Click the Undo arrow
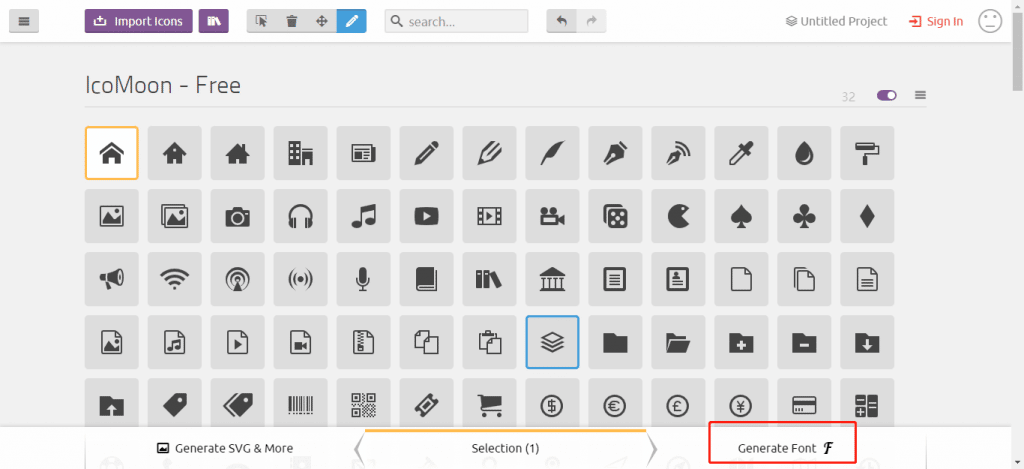This screenshot has width=1024, height=469. point(562,21)
